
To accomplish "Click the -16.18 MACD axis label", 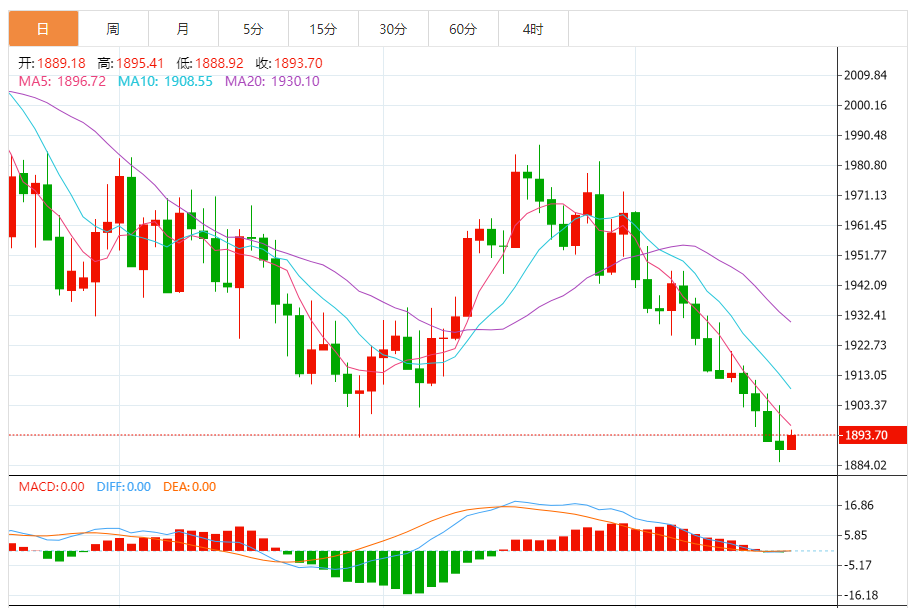I will (861, 596).
